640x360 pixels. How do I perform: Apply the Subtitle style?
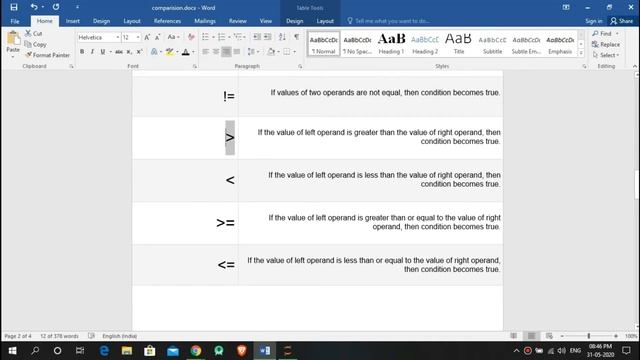tap(493, 44)
